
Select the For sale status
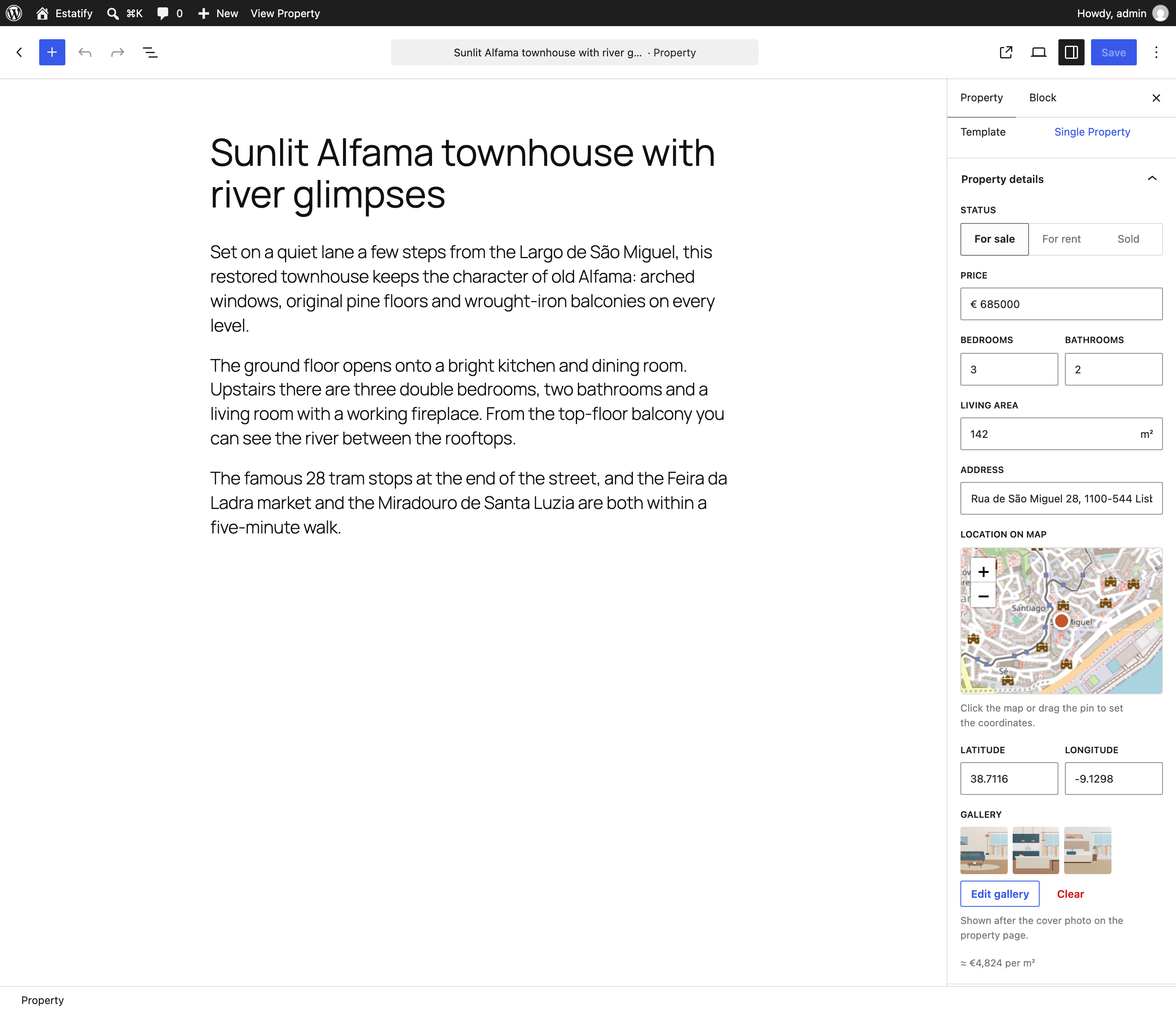(994, 239)
